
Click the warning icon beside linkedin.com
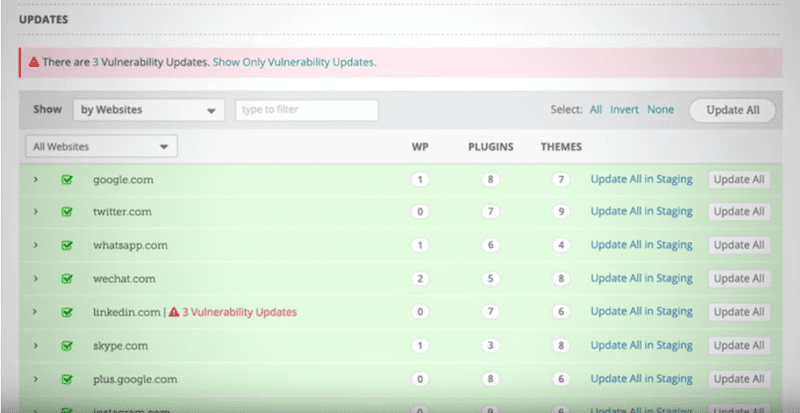pos(174,311)
